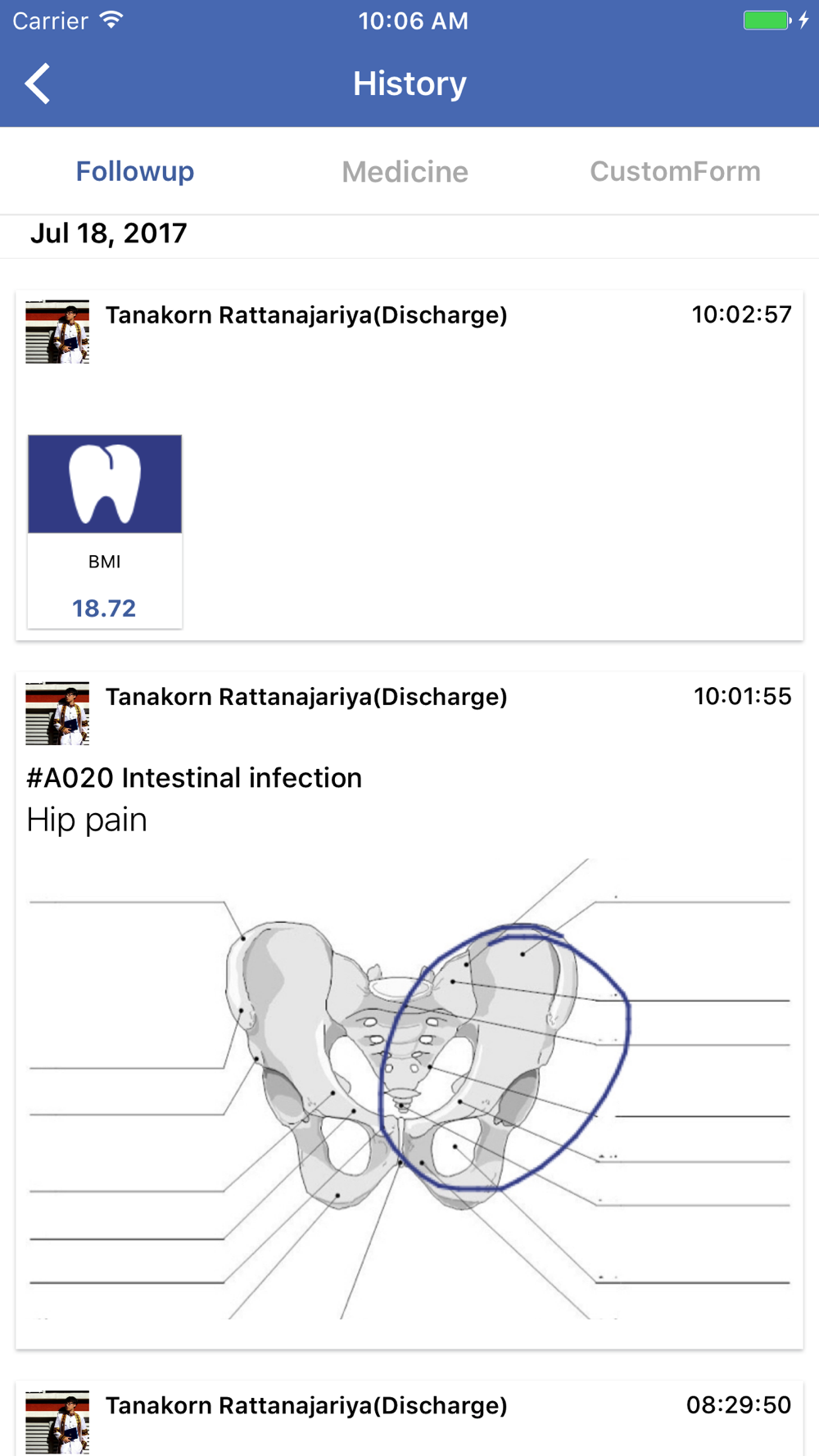Viewport: 819px width, 1456px height.
Task: Go back using the header arrow
Action: click(x=38, y=84)
